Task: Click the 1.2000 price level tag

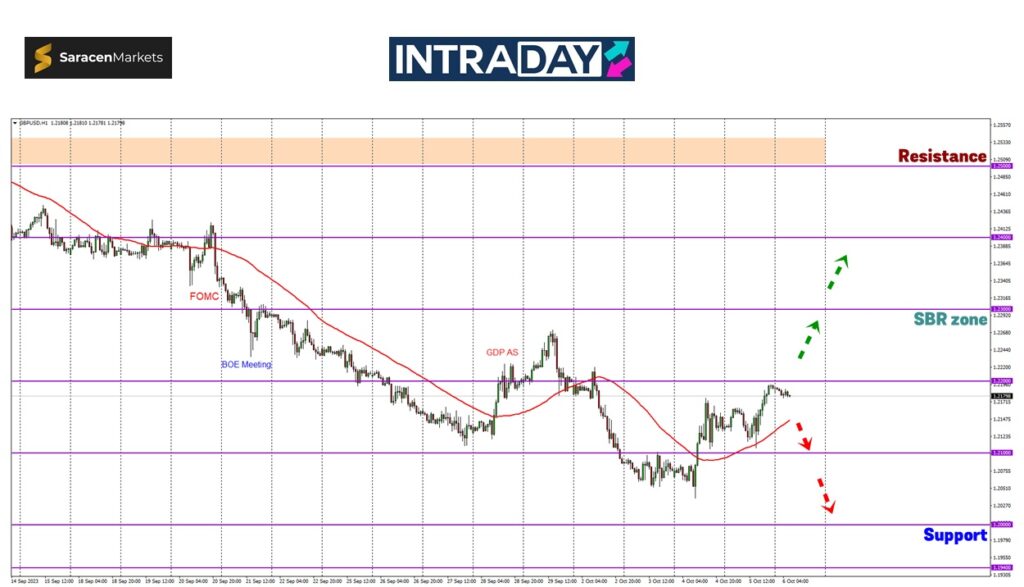Action: [1000, 524]
